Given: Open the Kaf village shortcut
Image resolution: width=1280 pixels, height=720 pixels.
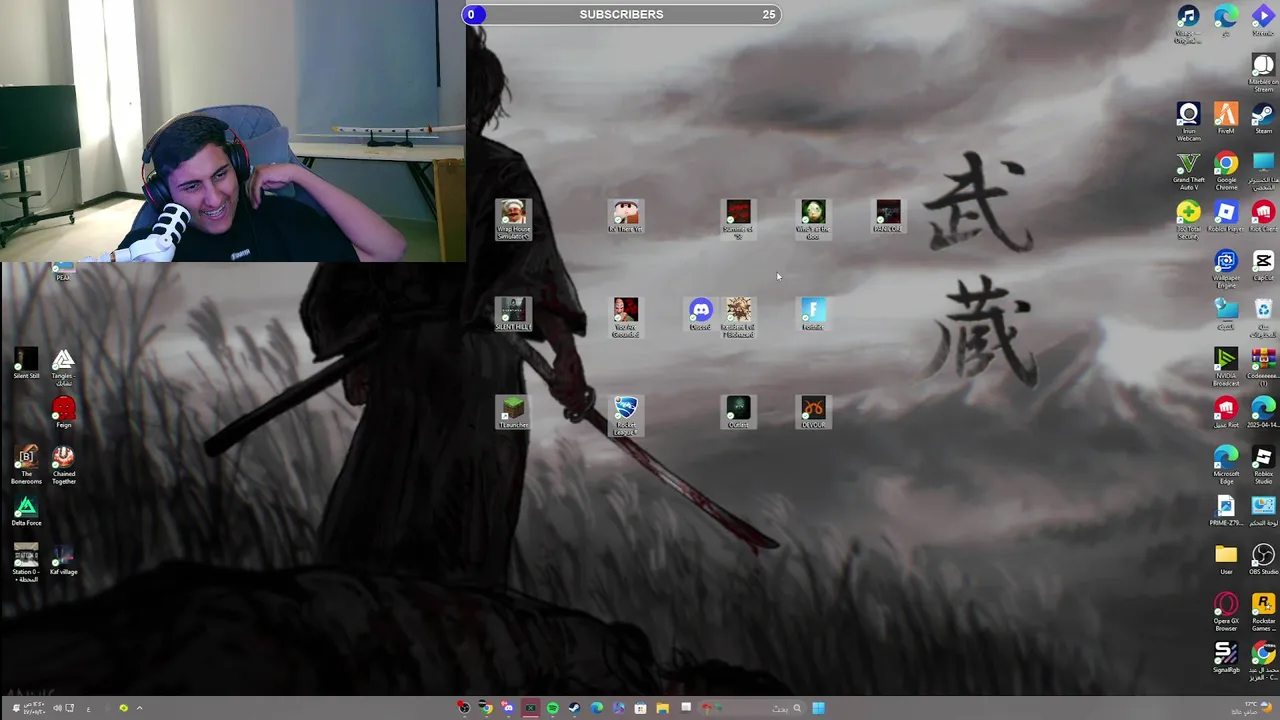Looking at the screenshot, I should coord(63,561).
